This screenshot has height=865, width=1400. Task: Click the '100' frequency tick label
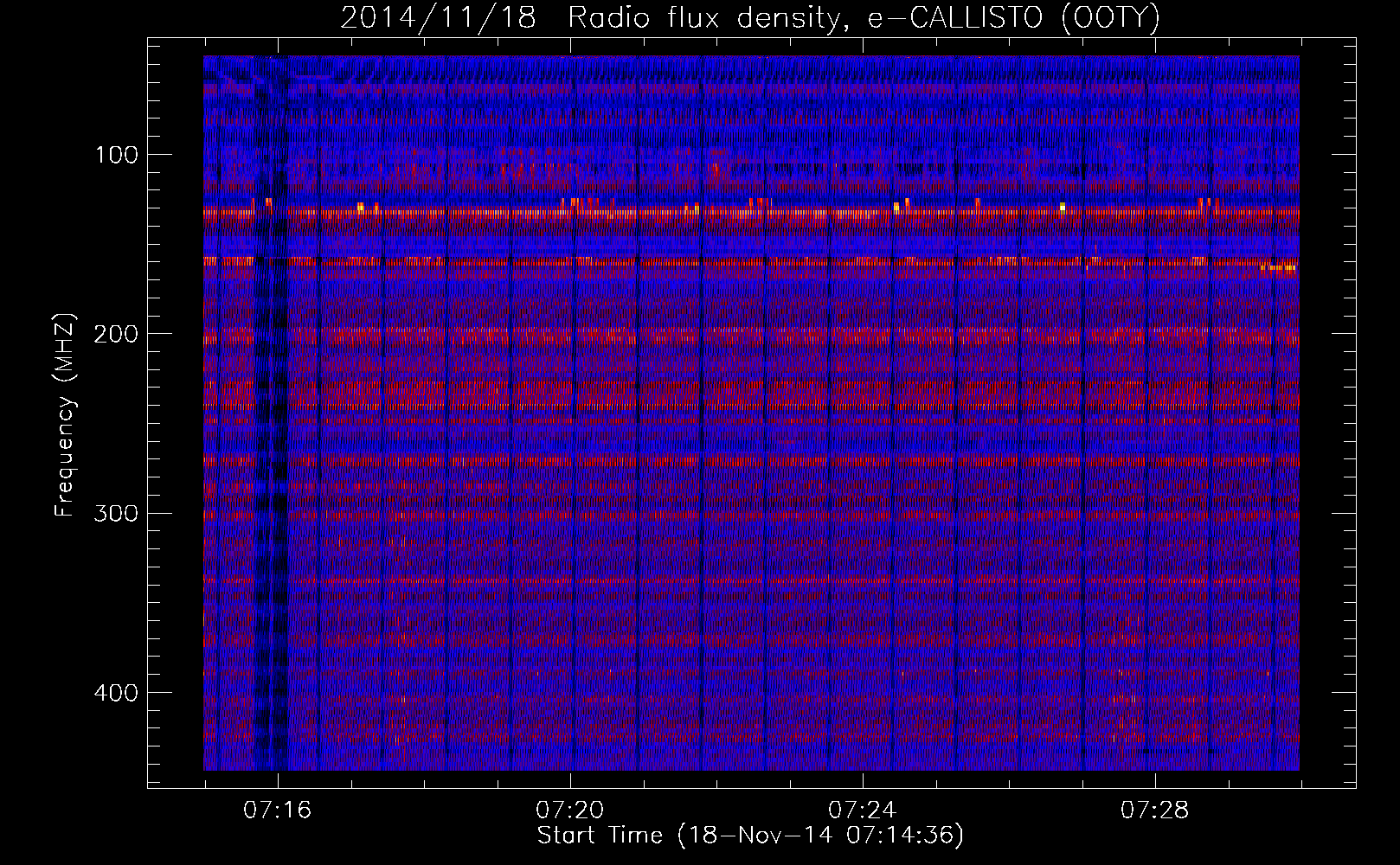[117, 155]
